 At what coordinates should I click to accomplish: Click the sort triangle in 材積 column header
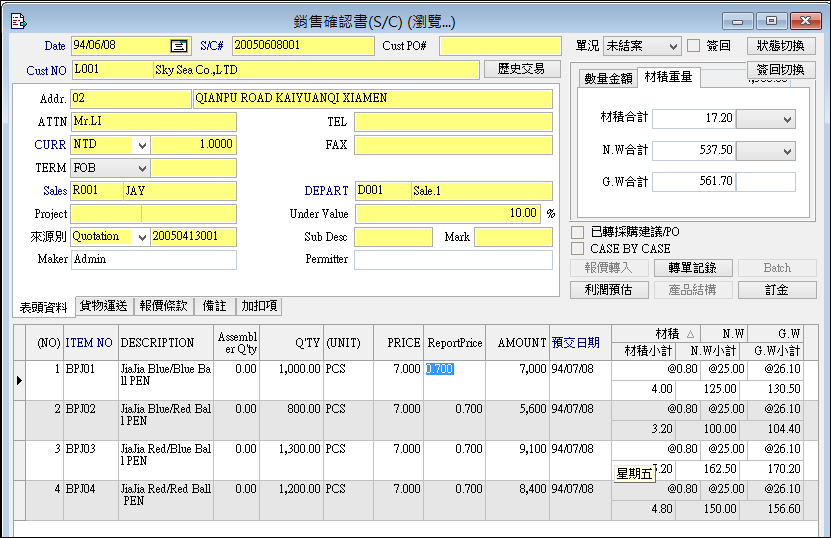click(x=690, y=333)
